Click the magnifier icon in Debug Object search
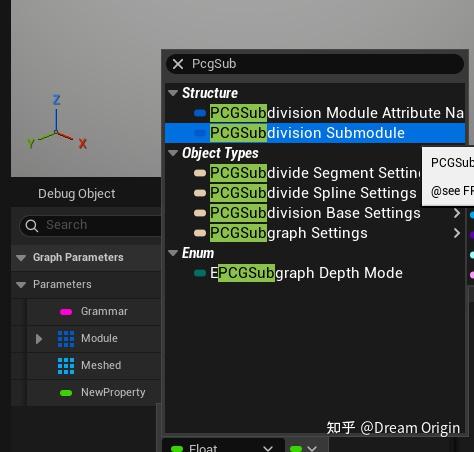Screen dimensions: 474x452 [32, 226]
